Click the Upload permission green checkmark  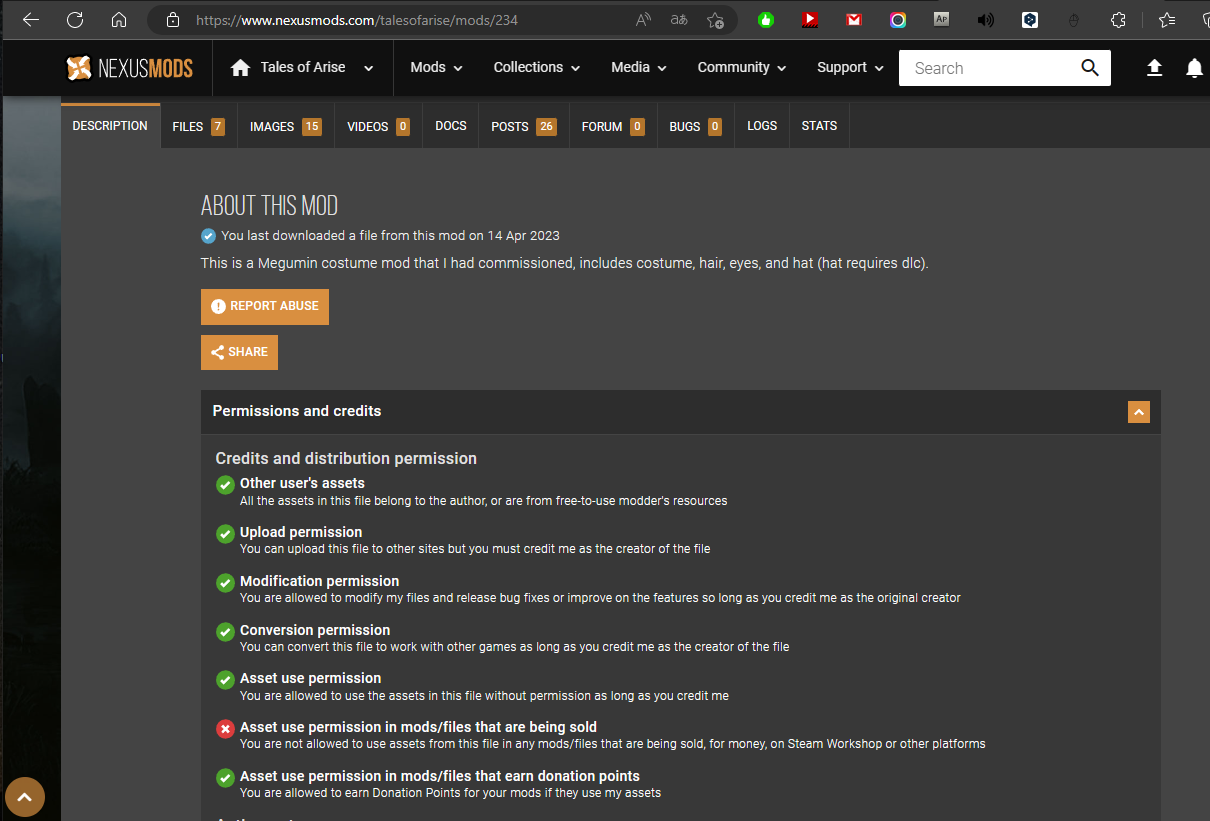[x=225, y=534]
